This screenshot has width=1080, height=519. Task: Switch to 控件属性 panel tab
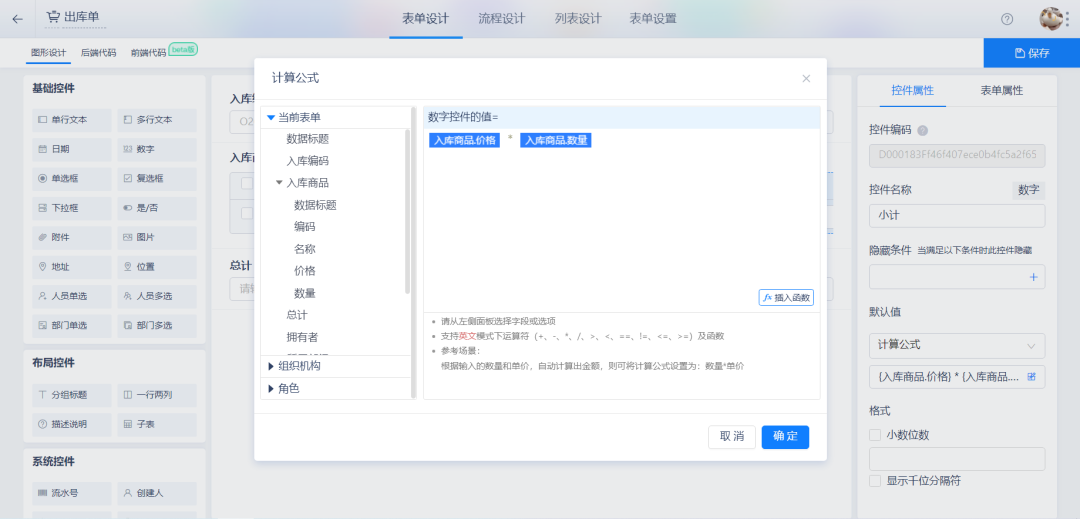tap(912, 90)
